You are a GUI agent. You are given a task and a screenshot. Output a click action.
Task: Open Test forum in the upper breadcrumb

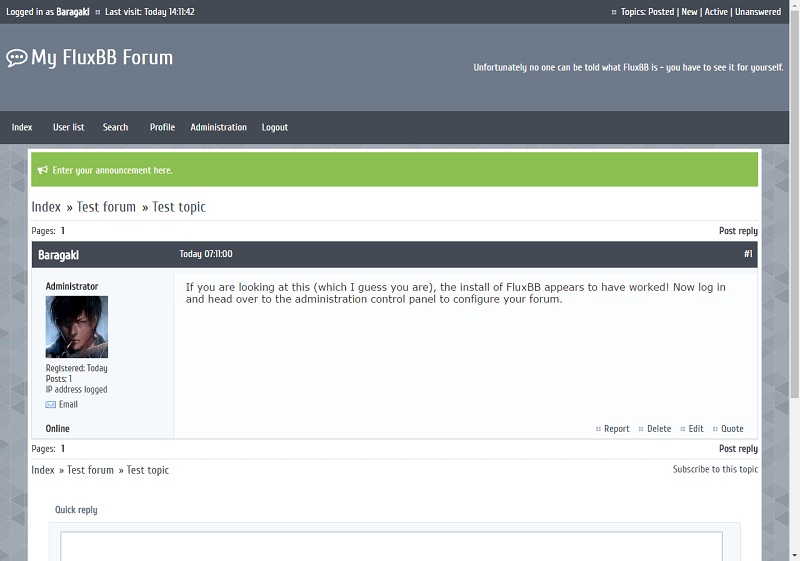click(106, 207)
